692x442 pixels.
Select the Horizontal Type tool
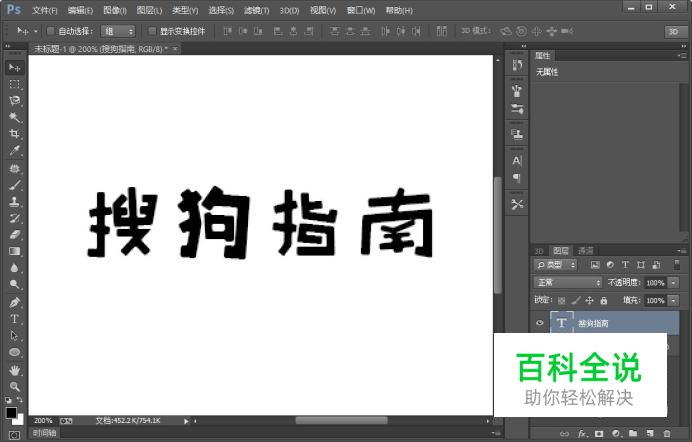coord(14,319)
